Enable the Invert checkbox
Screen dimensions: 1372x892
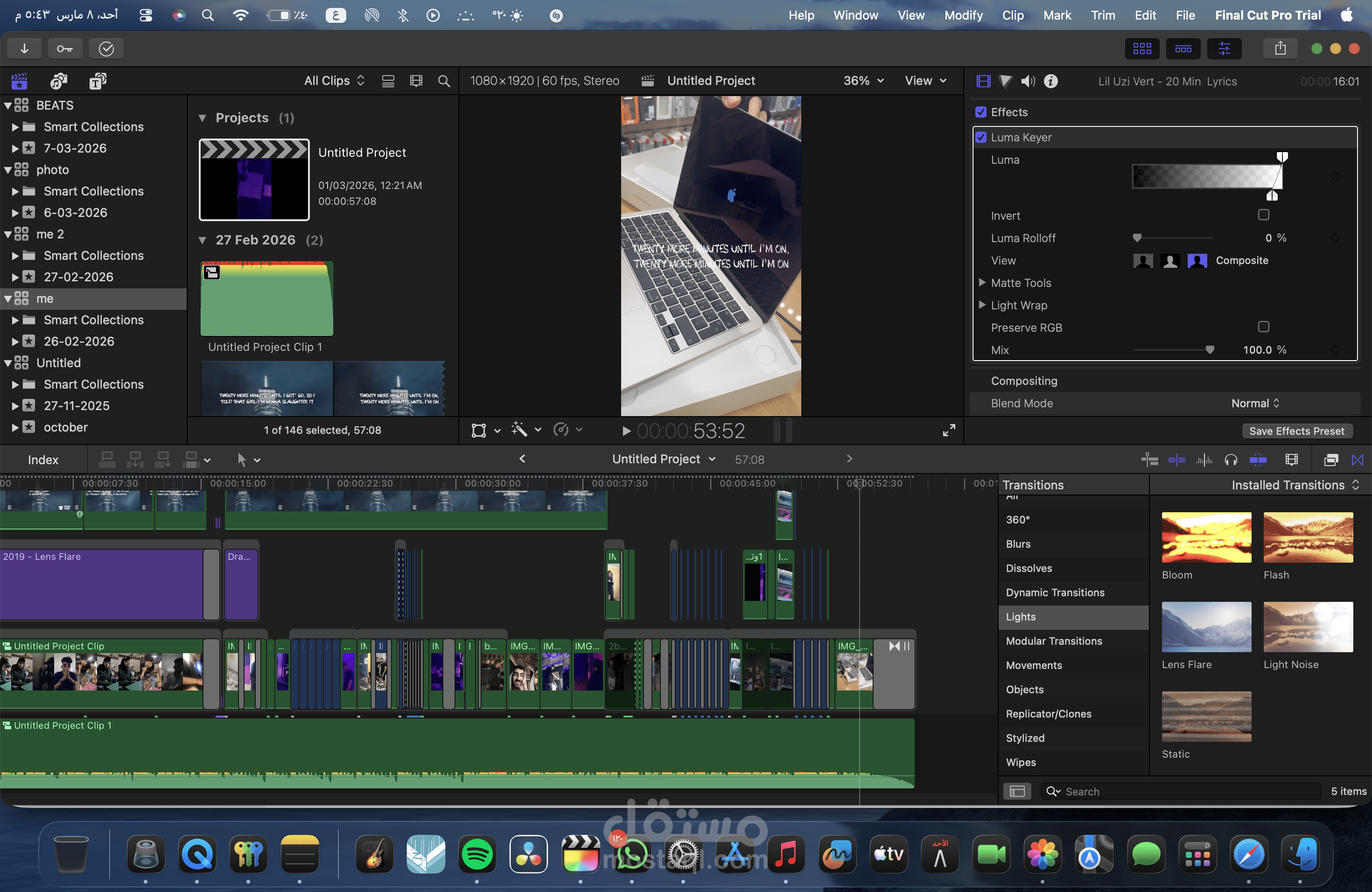pos(1263,215)
